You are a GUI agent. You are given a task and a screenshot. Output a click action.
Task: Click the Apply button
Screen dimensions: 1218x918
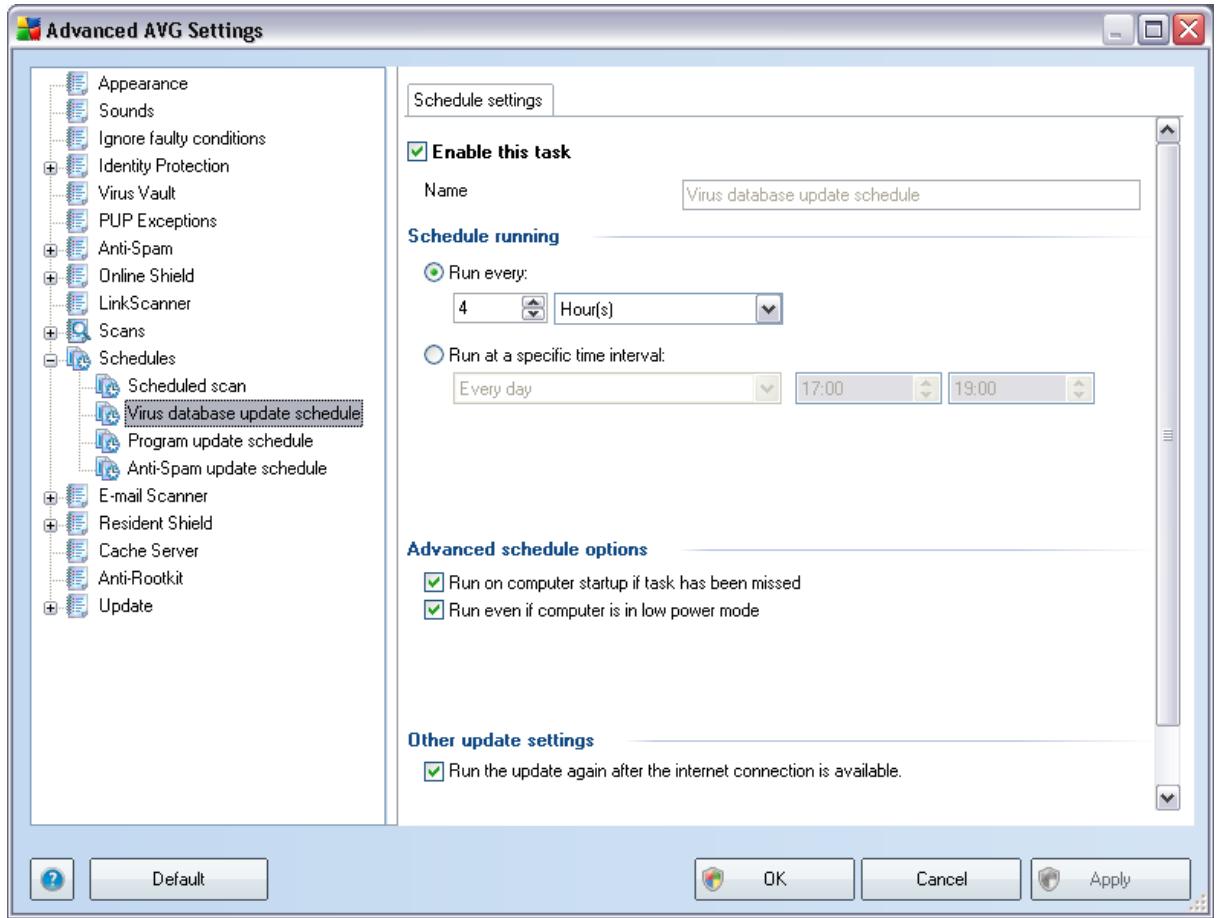point(1110,880)
